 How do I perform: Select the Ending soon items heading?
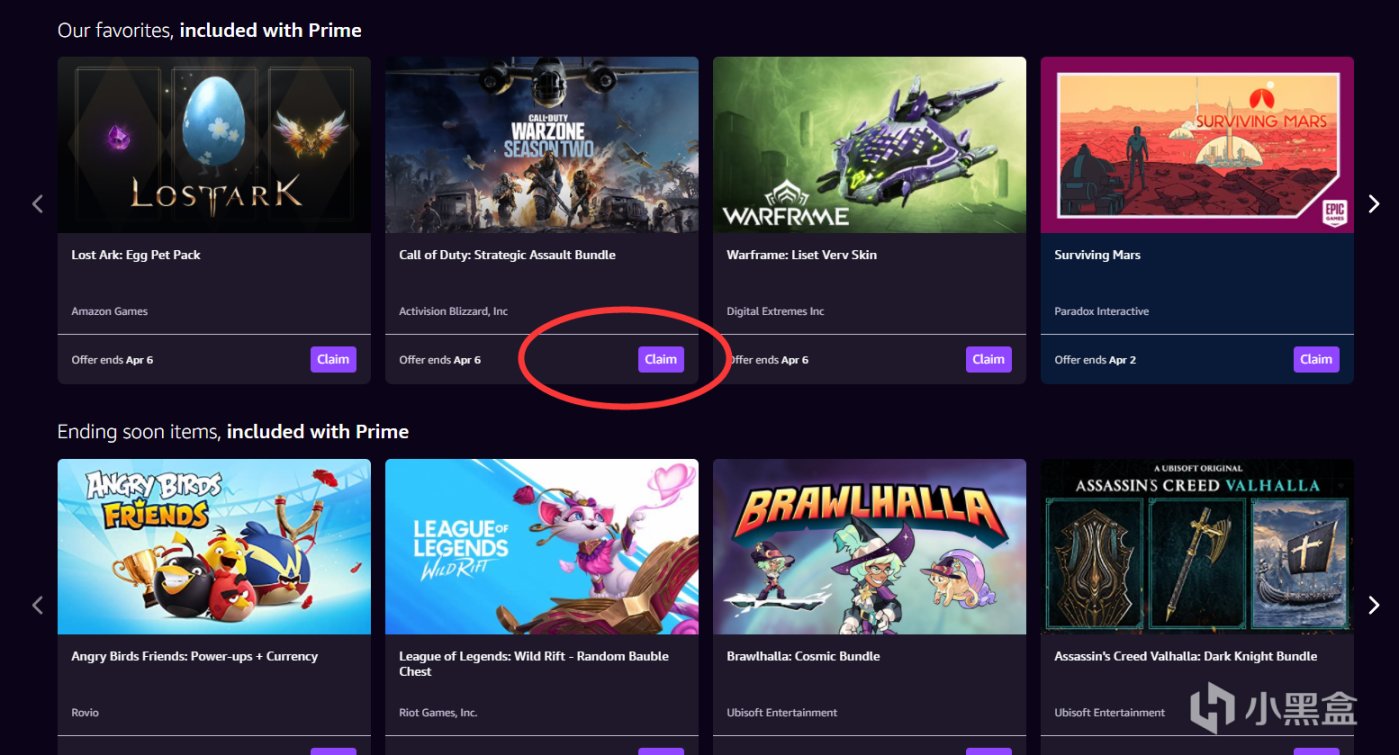click(x=233, y=432)
